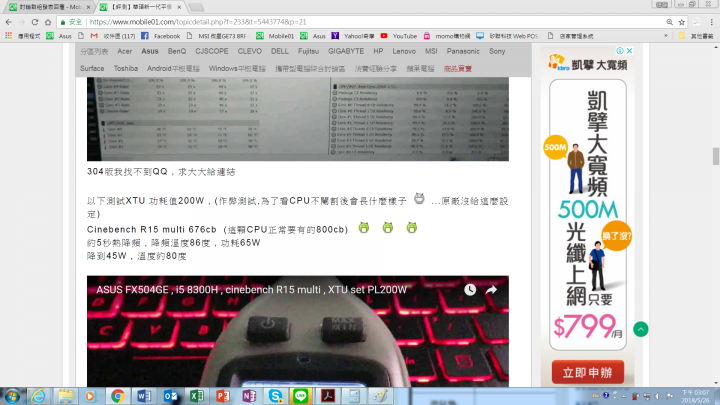
Task: Click the Watch later clock on video
Action: click(x=470, y=290)
